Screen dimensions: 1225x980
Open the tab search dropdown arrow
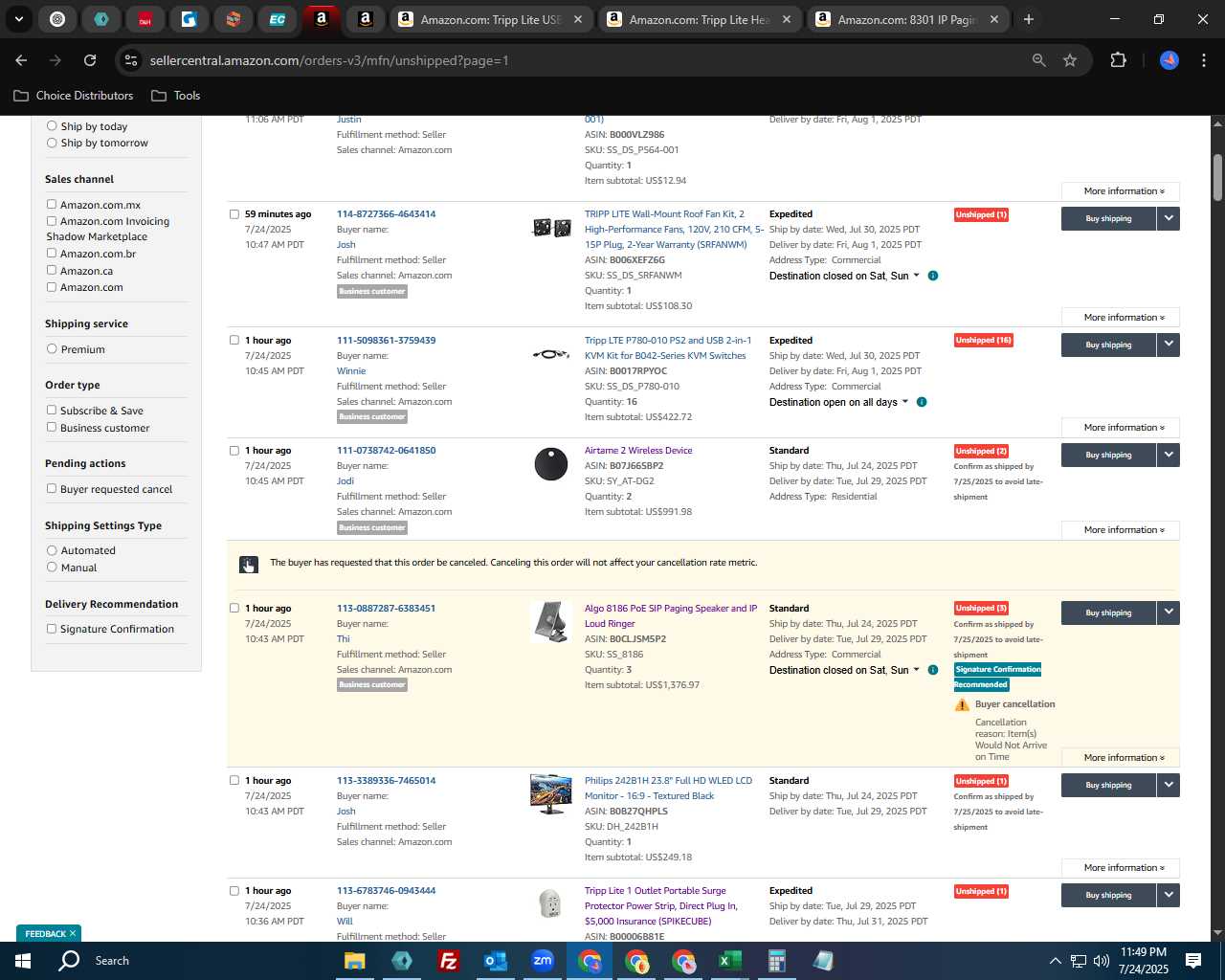pyautogui.click(x=18, y=19)
